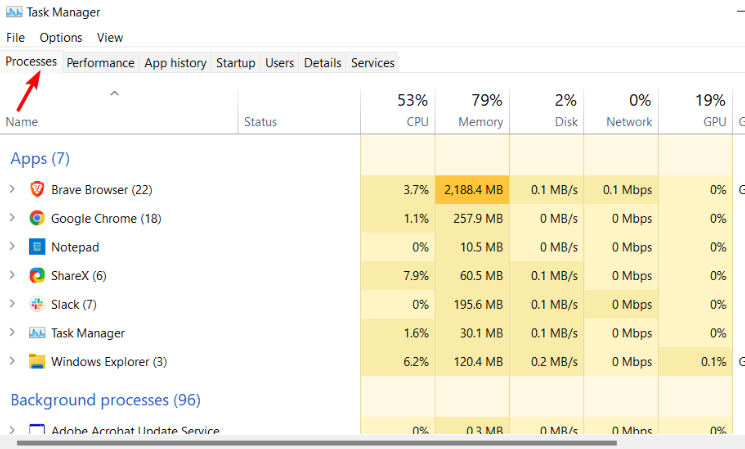Click the 195.6 MB memory cell

pyautogui.click(x=472, y=304)
